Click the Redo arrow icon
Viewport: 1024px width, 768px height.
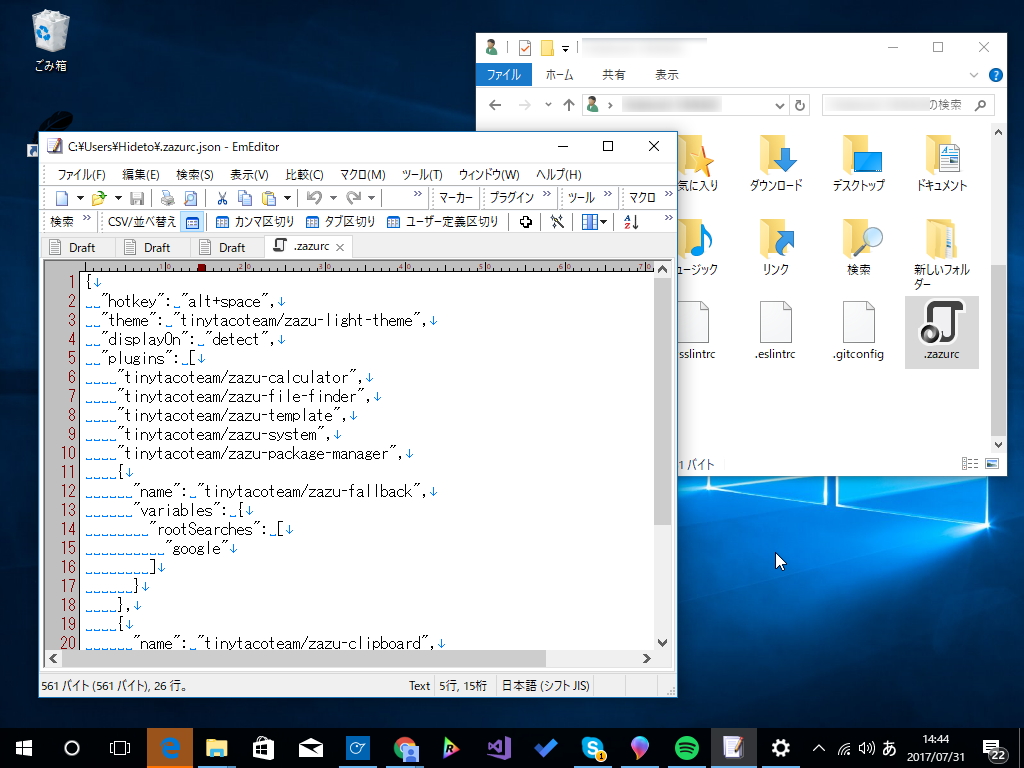point(353,198)
